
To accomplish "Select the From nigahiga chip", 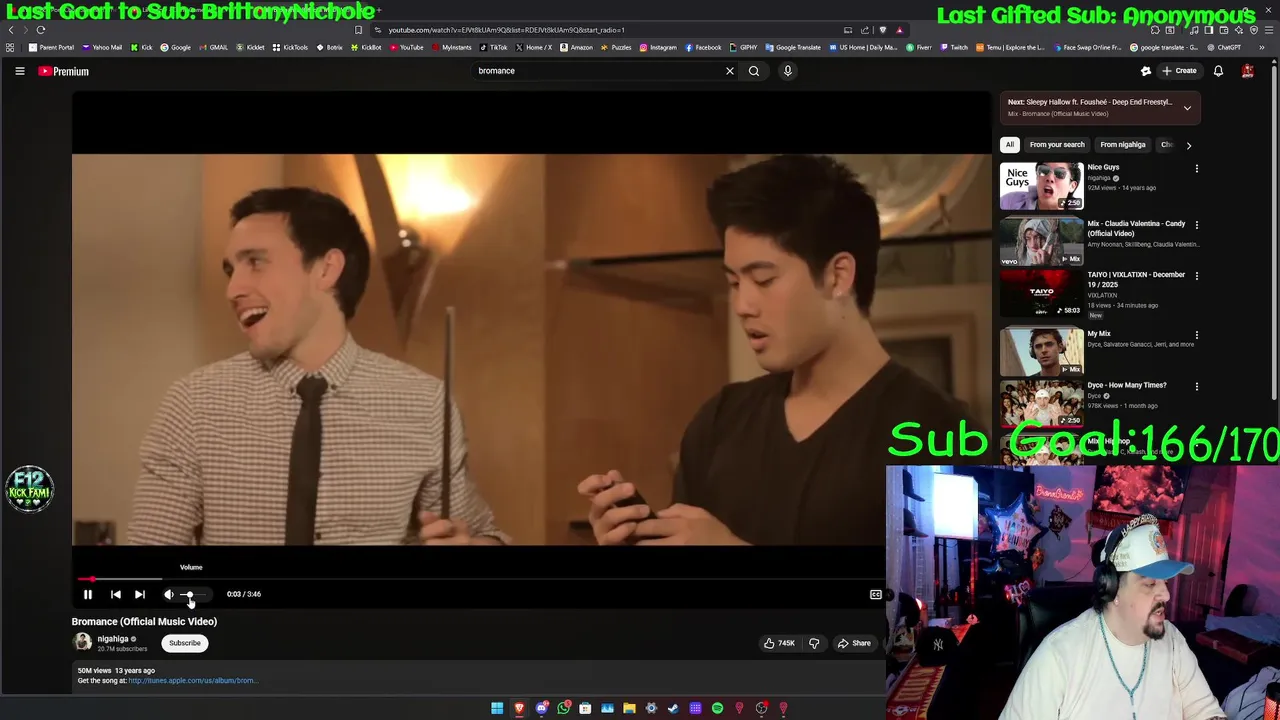I will coord(1122,144).
